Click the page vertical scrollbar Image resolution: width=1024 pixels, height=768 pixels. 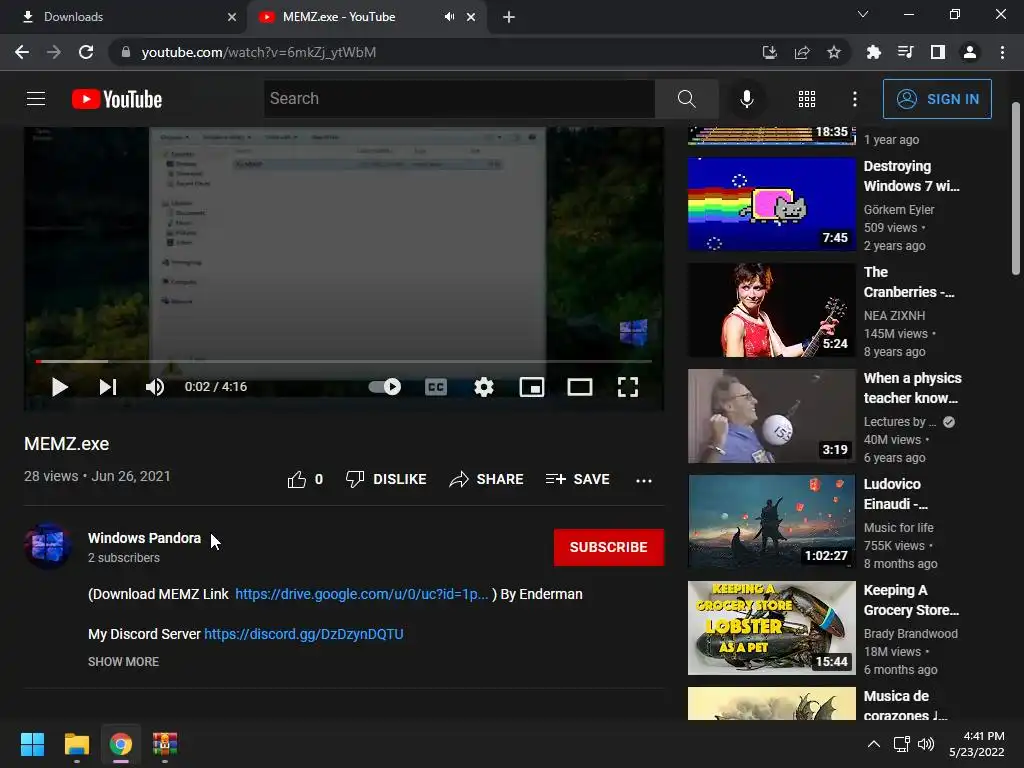1016,189
